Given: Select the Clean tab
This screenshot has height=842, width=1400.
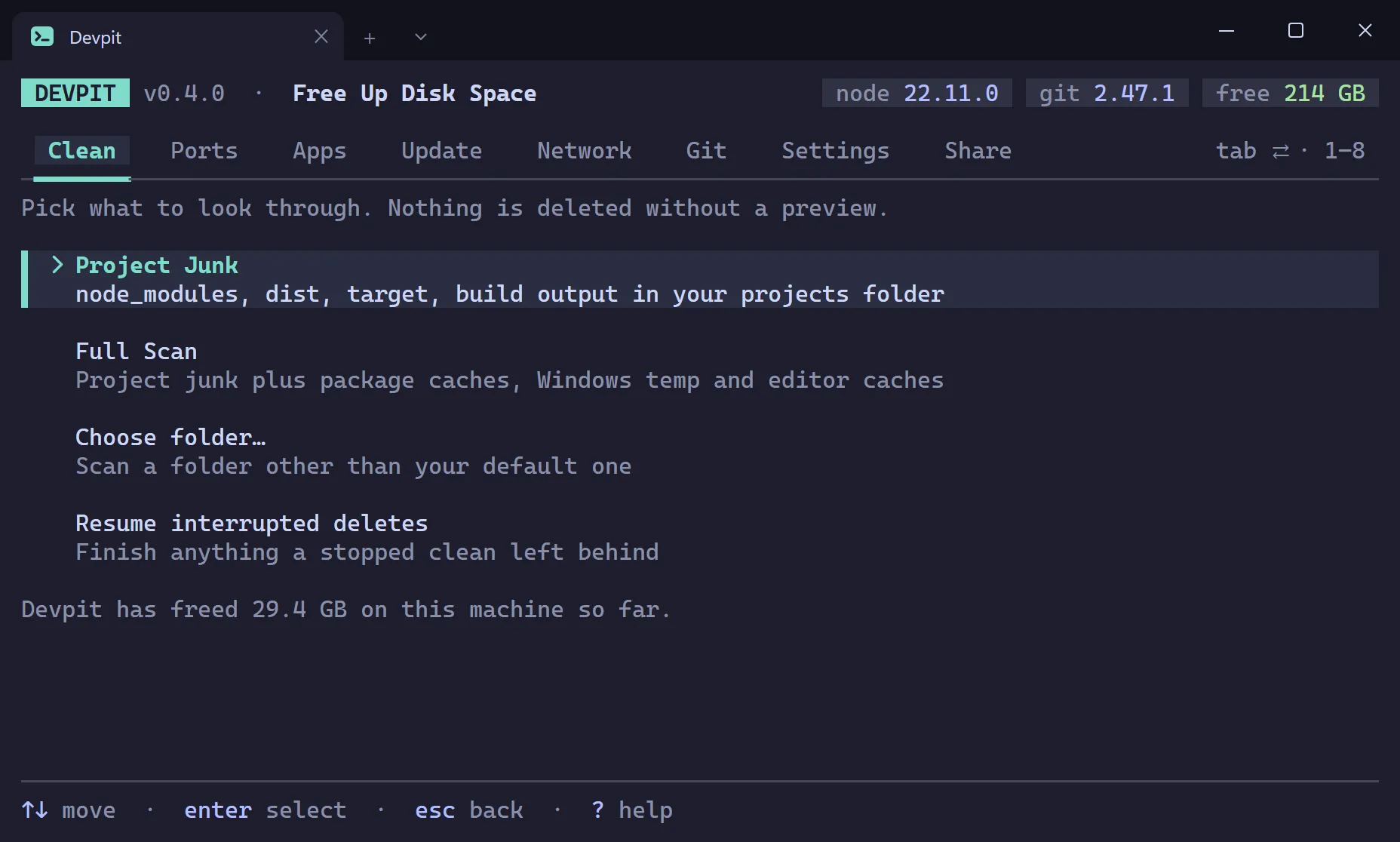Looking at the screenshot, I should point(82,150).
